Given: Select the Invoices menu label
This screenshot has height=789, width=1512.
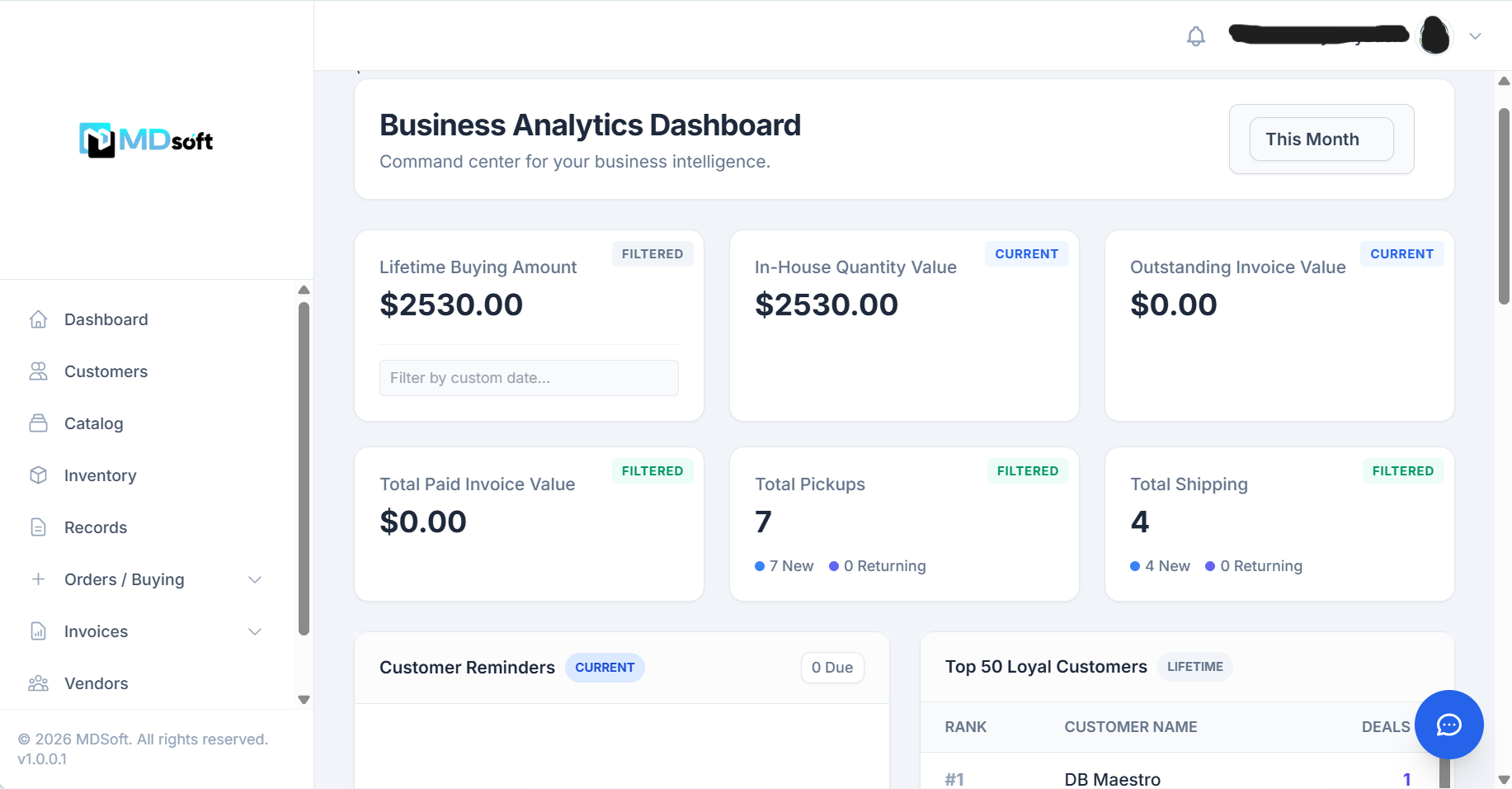Looking at the screenshot, I should [x=97, y=631].
